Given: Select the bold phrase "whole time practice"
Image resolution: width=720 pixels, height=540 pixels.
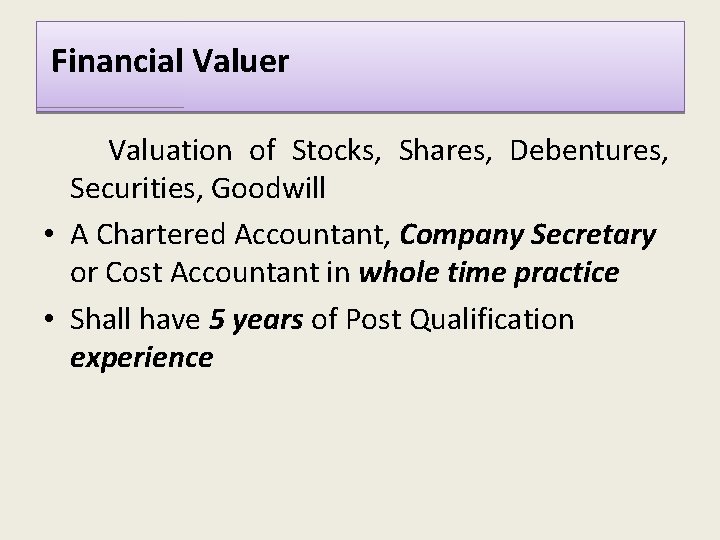Looking at the screenshot, I should point(489,272).
